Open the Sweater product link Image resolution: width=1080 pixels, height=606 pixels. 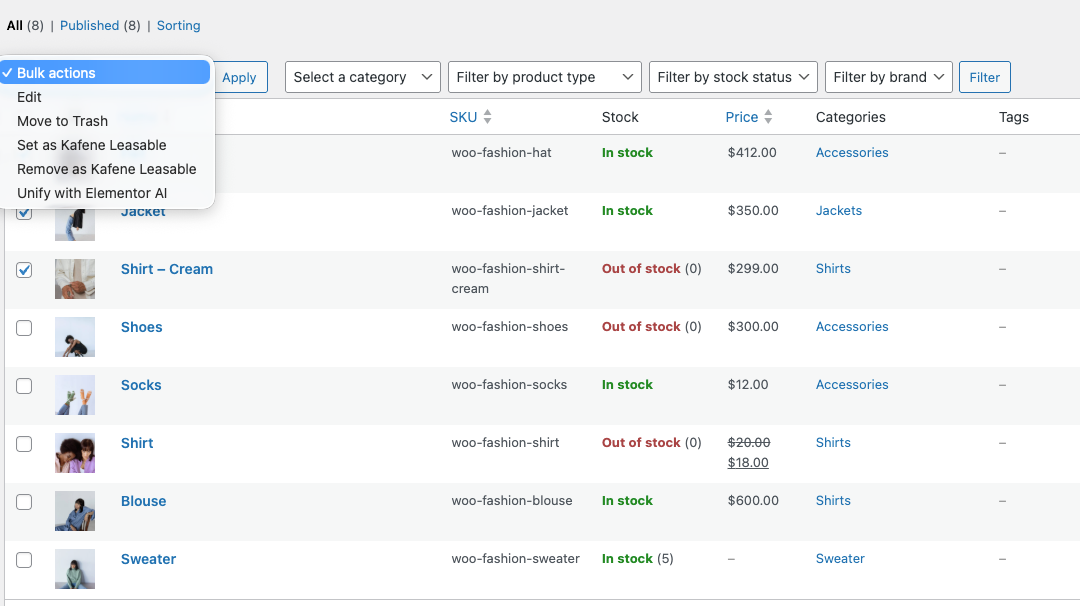[149, 558]
